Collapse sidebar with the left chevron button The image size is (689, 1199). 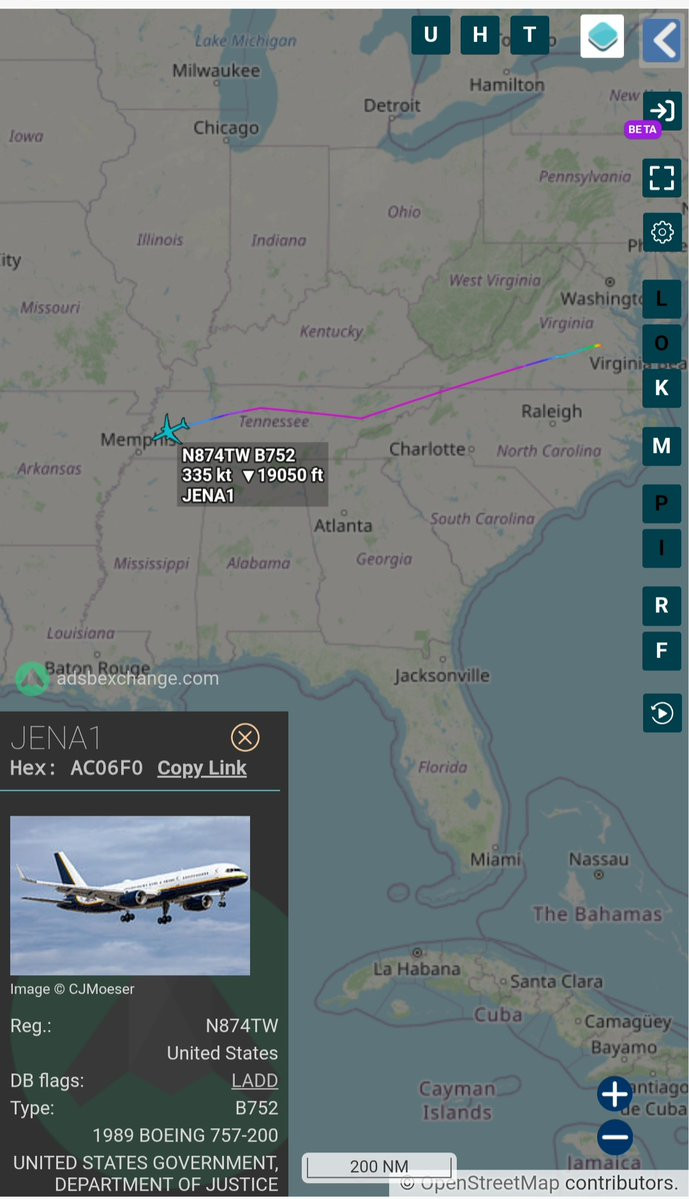[661, 40]
